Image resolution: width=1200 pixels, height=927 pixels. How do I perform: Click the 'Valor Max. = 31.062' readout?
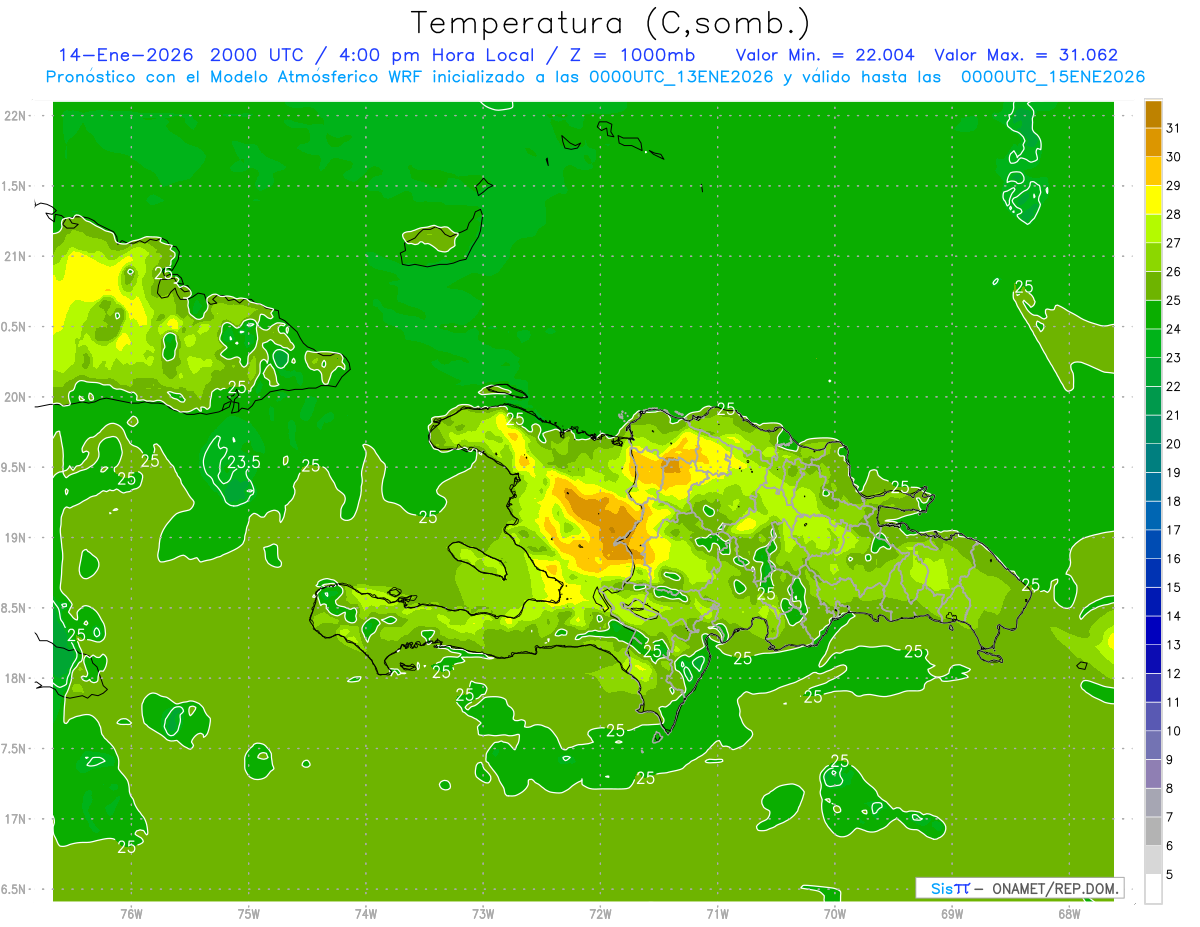click(x=1026, y=55)
